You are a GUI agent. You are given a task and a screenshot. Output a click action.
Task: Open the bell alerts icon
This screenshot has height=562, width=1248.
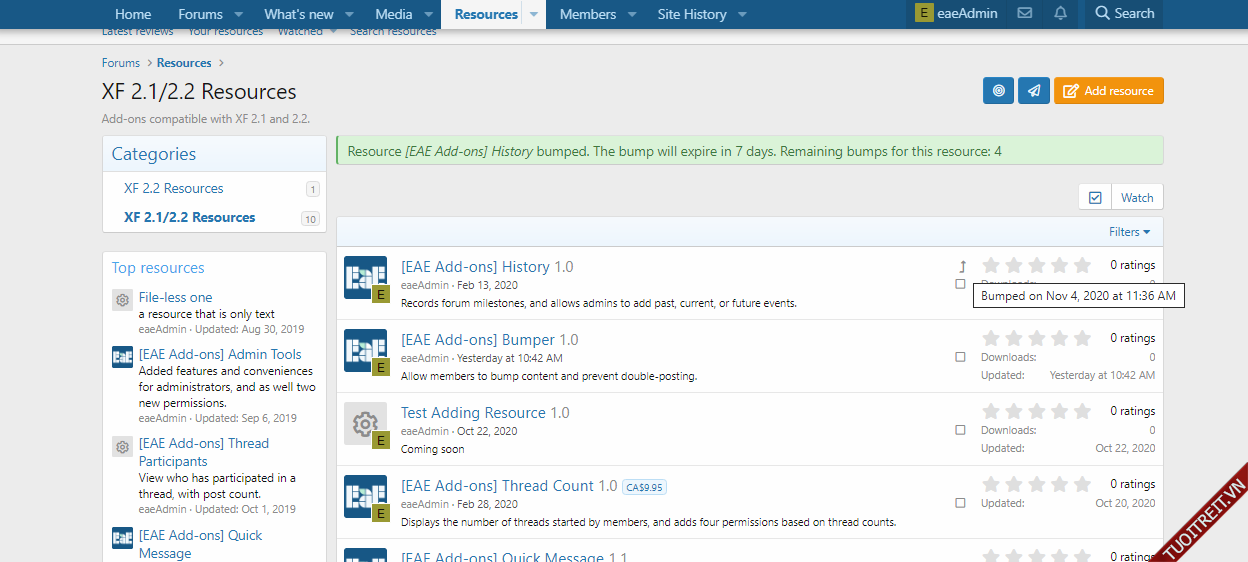[1060, 14]
